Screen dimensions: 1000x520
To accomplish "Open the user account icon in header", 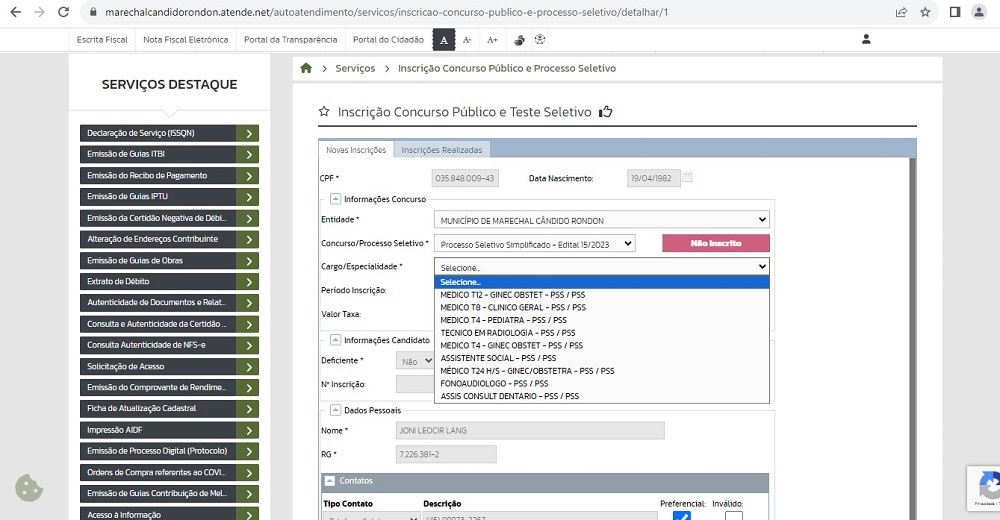I will coord(866,39).
